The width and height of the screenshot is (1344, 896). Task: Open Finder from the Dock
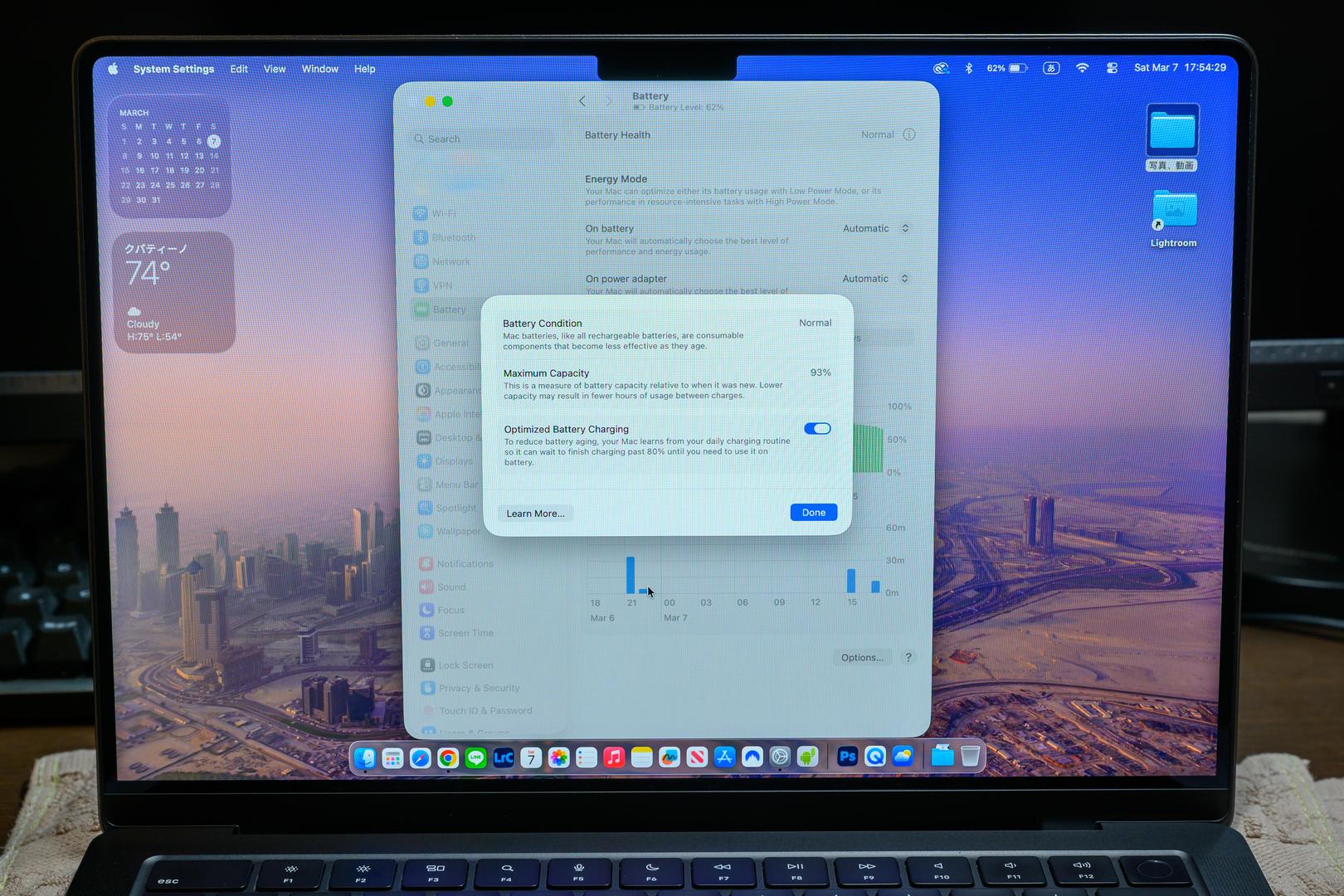tap(365, 757)
